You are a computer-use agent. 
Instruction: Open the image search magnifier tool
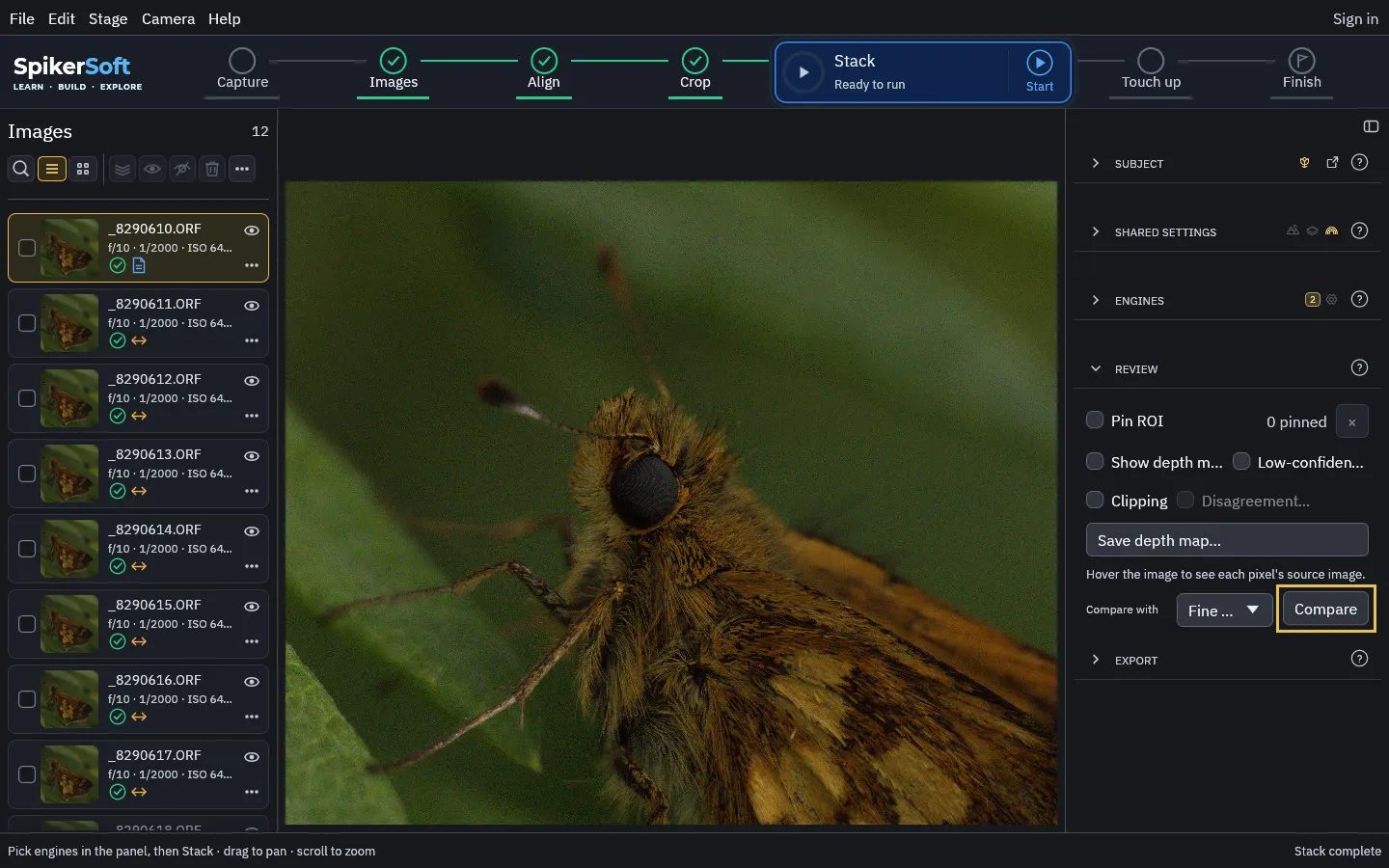[20, 169]
